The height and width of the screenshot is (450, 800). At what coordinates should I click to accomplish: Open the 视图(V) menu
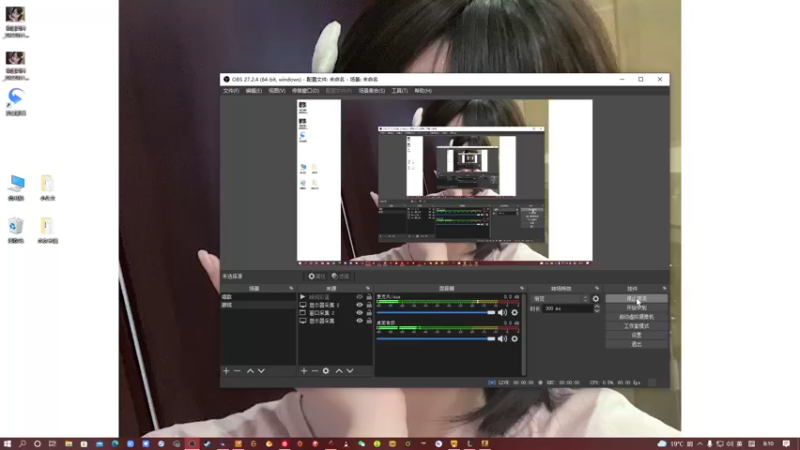[x=277, y=91]
